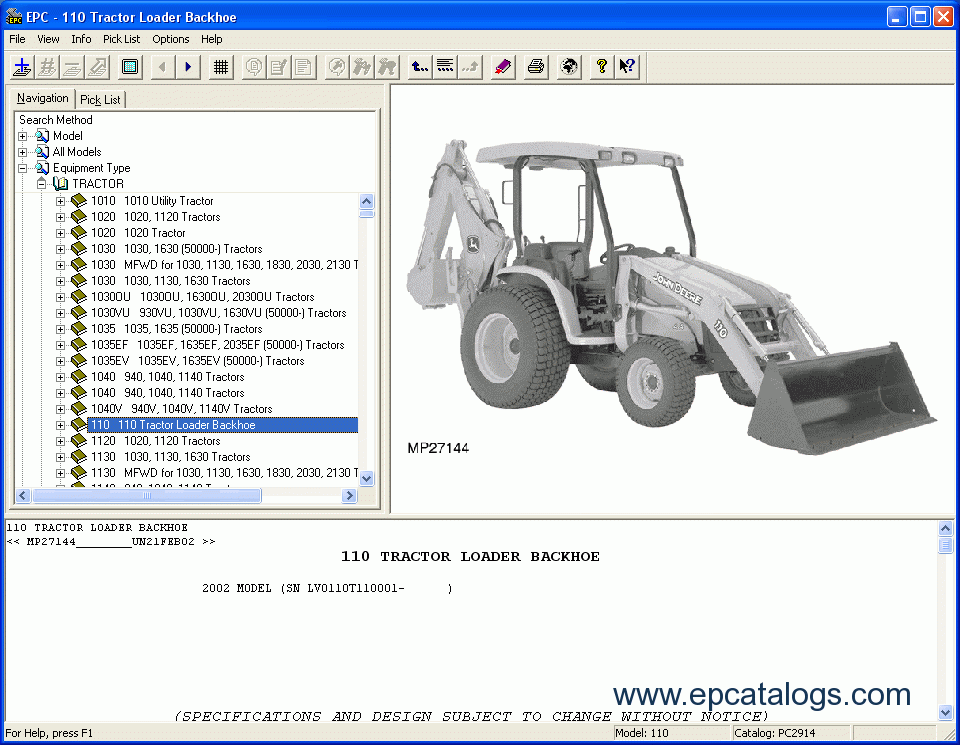Click the book icon beside 1010 Utility Tractor
Viewport: 960px width, 745px height.
78,201
